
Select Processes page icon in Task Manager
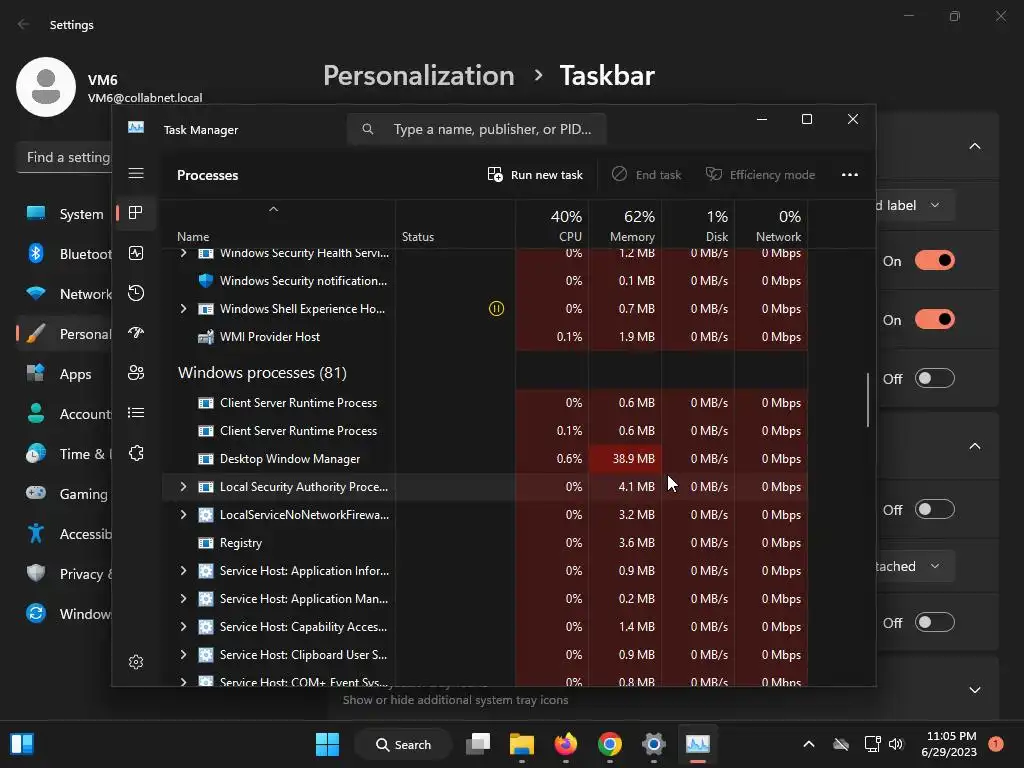136,213
